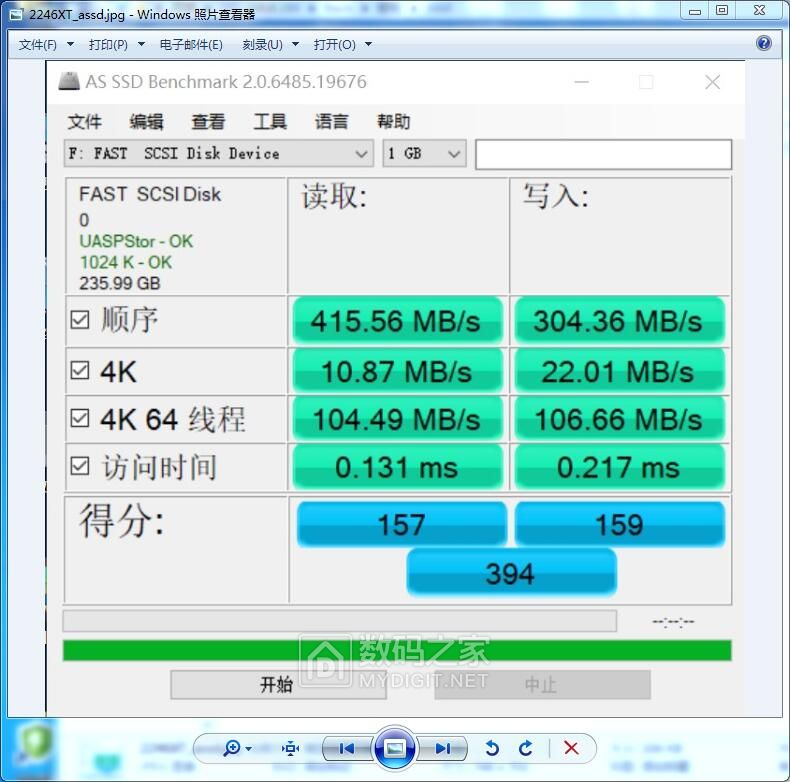Click sequential write 304.36 MB/s result
This screenshot has height=782, width=790.
(619, 320)
